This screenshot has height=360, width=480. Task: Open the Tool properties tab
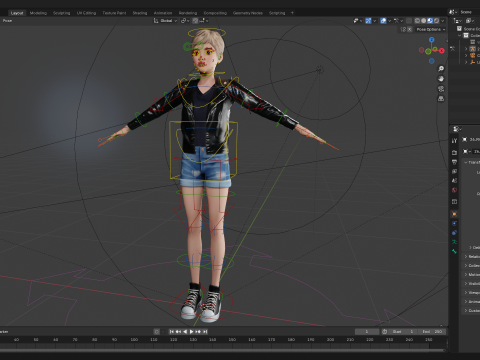tap(454, 141)
